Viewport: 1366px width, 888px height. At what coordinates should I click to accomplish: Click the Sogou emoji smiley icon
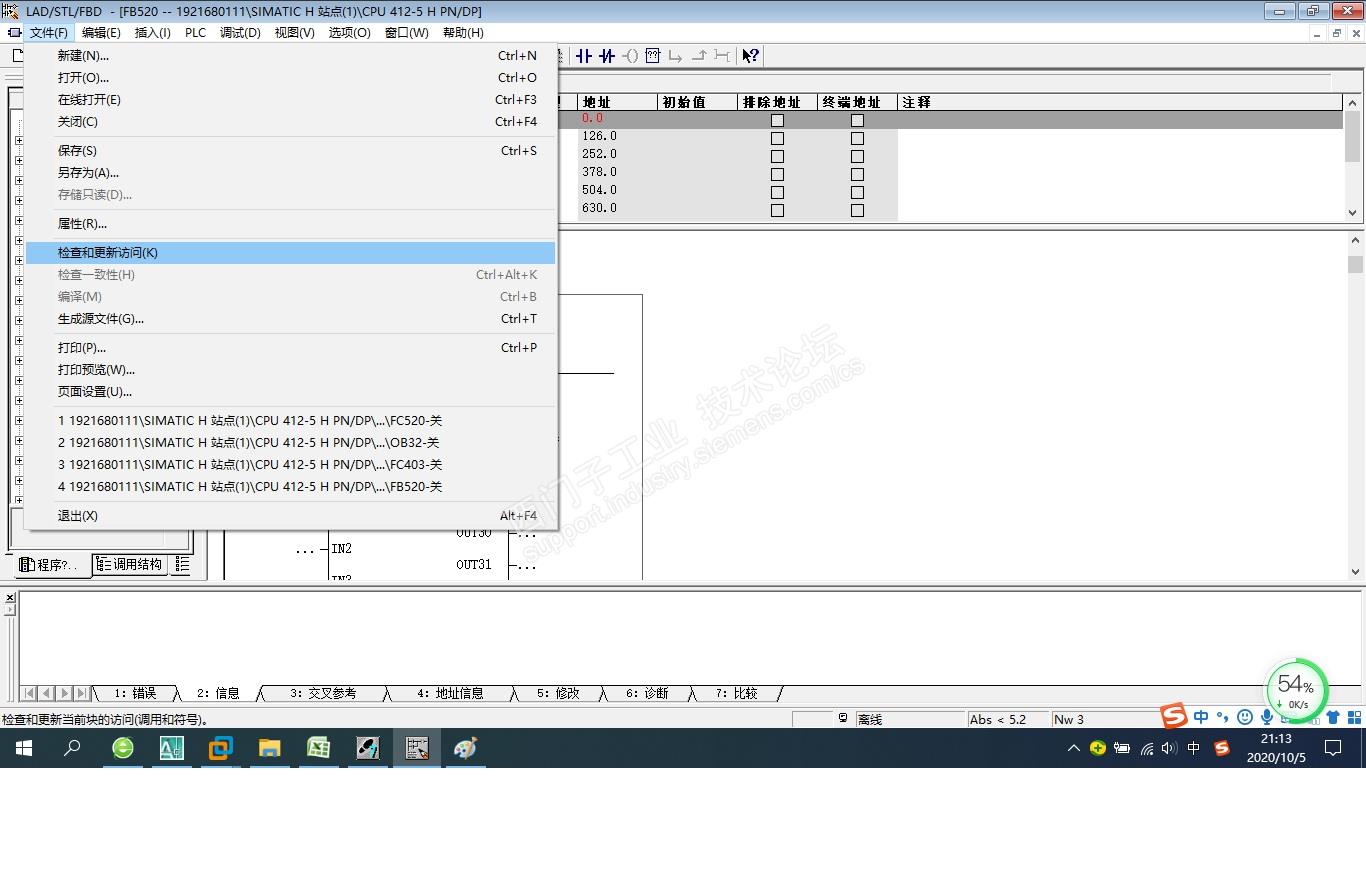tap(1245, 717)
